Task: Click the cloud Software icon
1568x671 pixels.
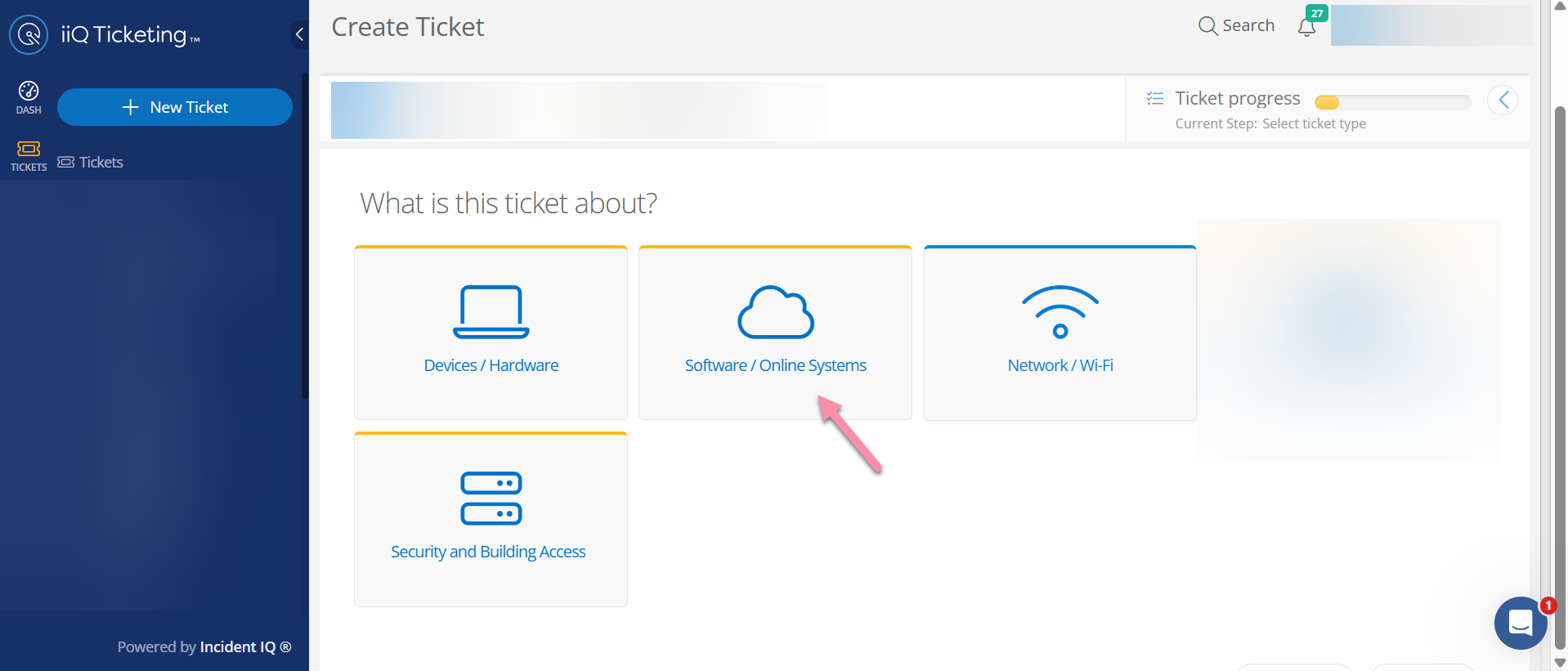Action: coord(775,311)
